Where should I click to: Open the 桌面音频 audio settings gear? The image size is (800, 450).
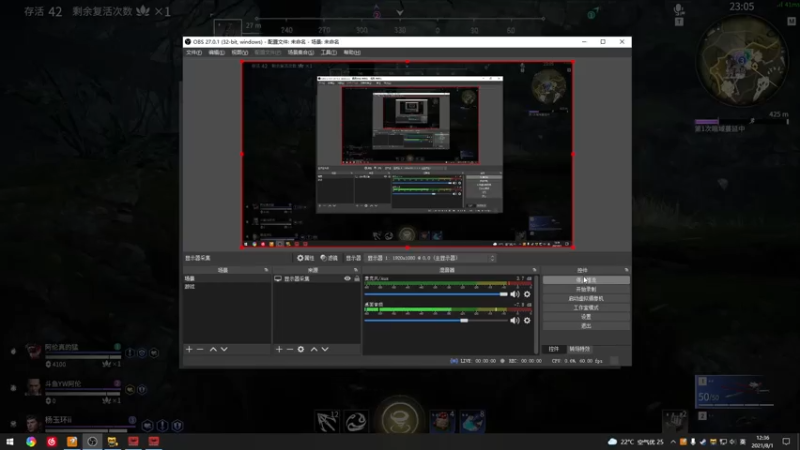527,320
